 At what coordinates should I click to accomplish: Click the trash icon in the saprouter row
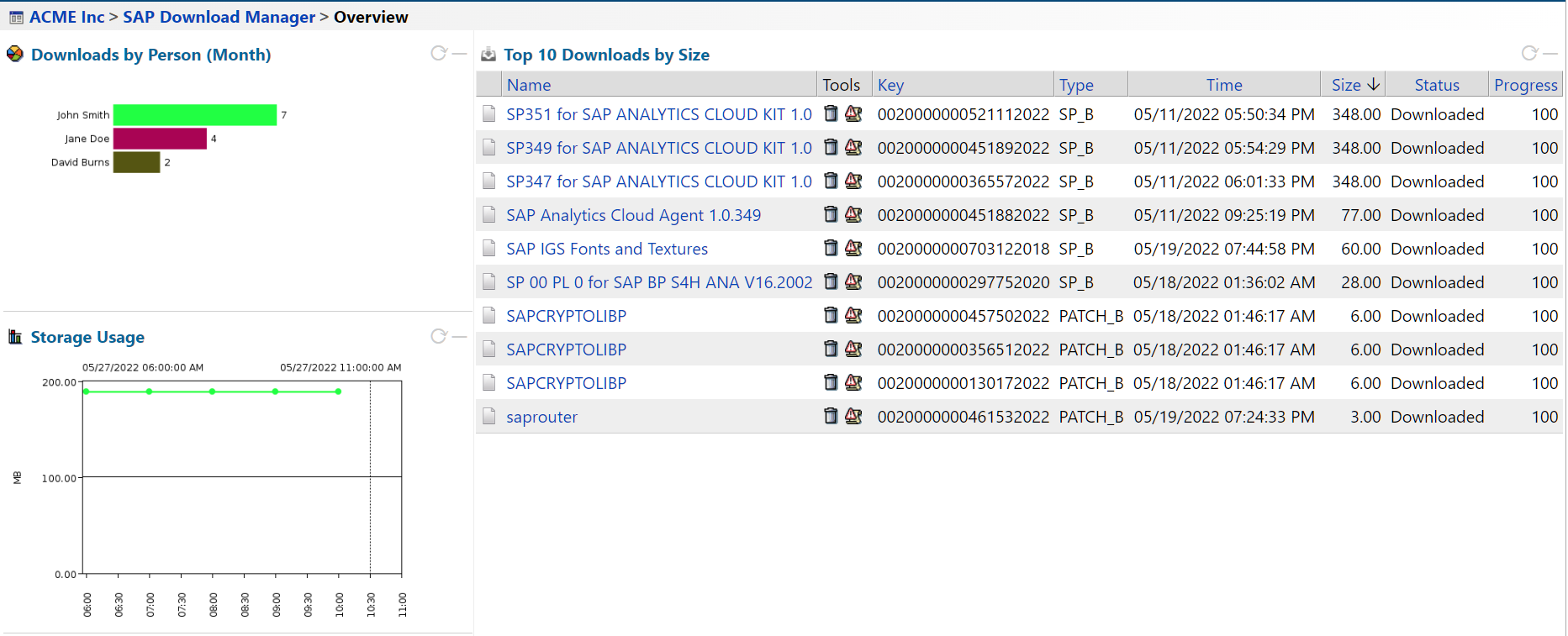(831, 416)
